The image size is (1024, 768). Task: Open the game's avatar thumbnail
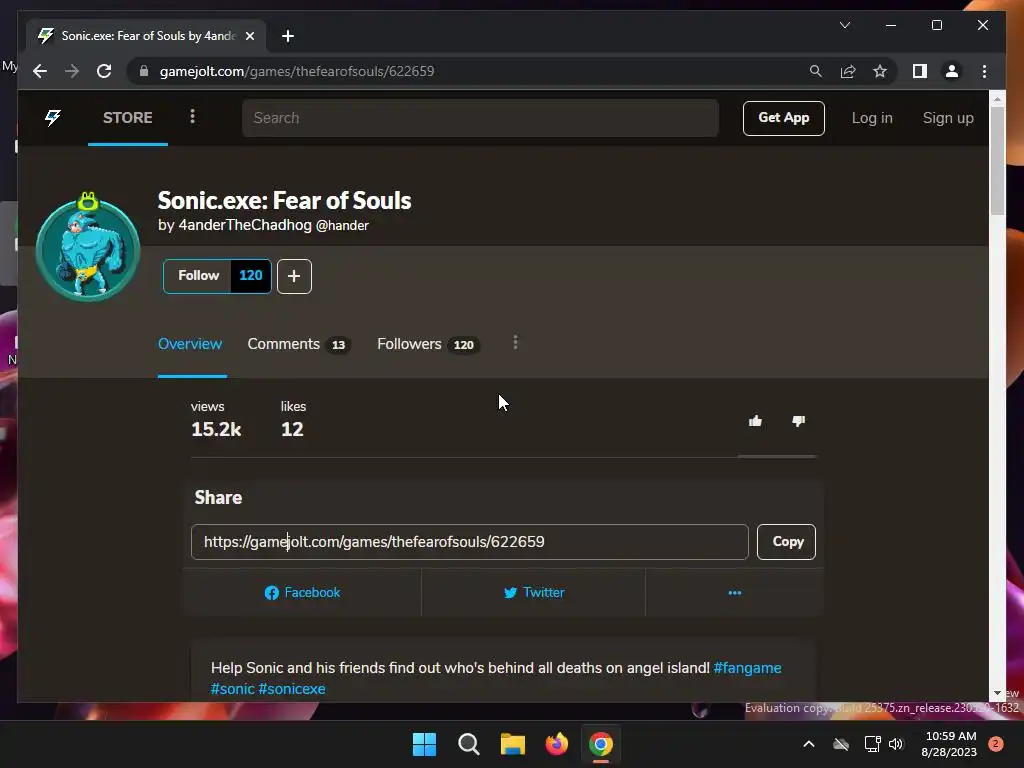pos(88,248)
